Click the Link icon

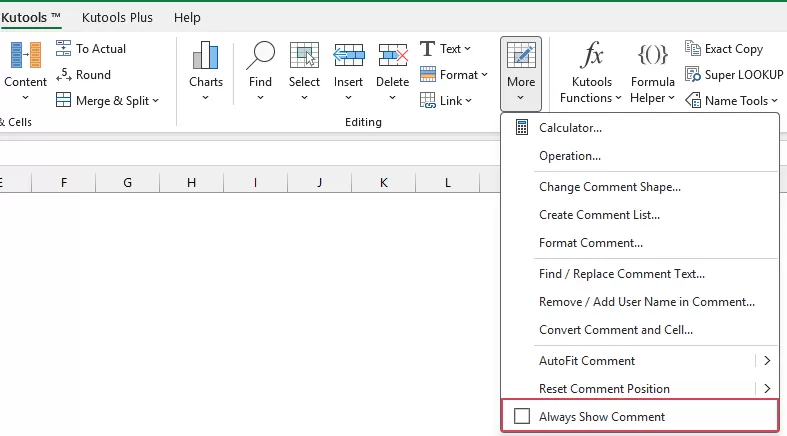(428, 100)
